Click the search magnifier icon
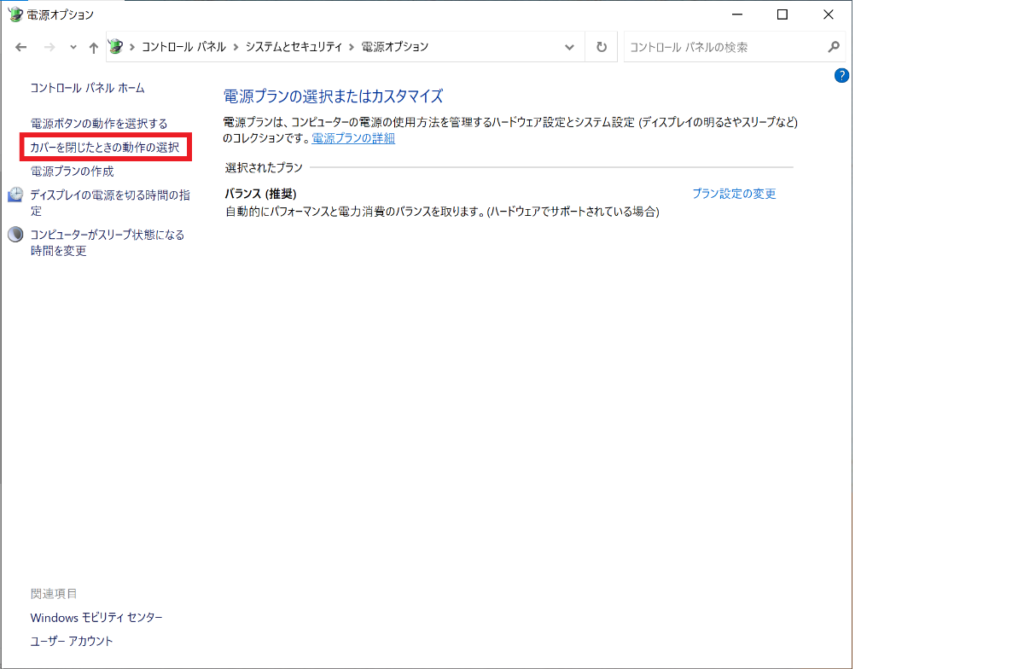The width and height of the screenshot is (1024, 669). (x=833, y=47)
